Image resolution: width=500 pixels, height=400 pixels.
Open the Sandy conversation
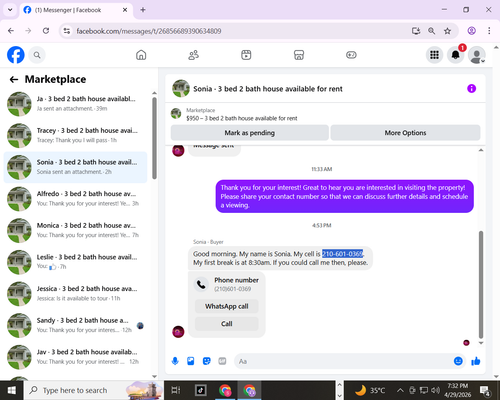pos(75,325)
